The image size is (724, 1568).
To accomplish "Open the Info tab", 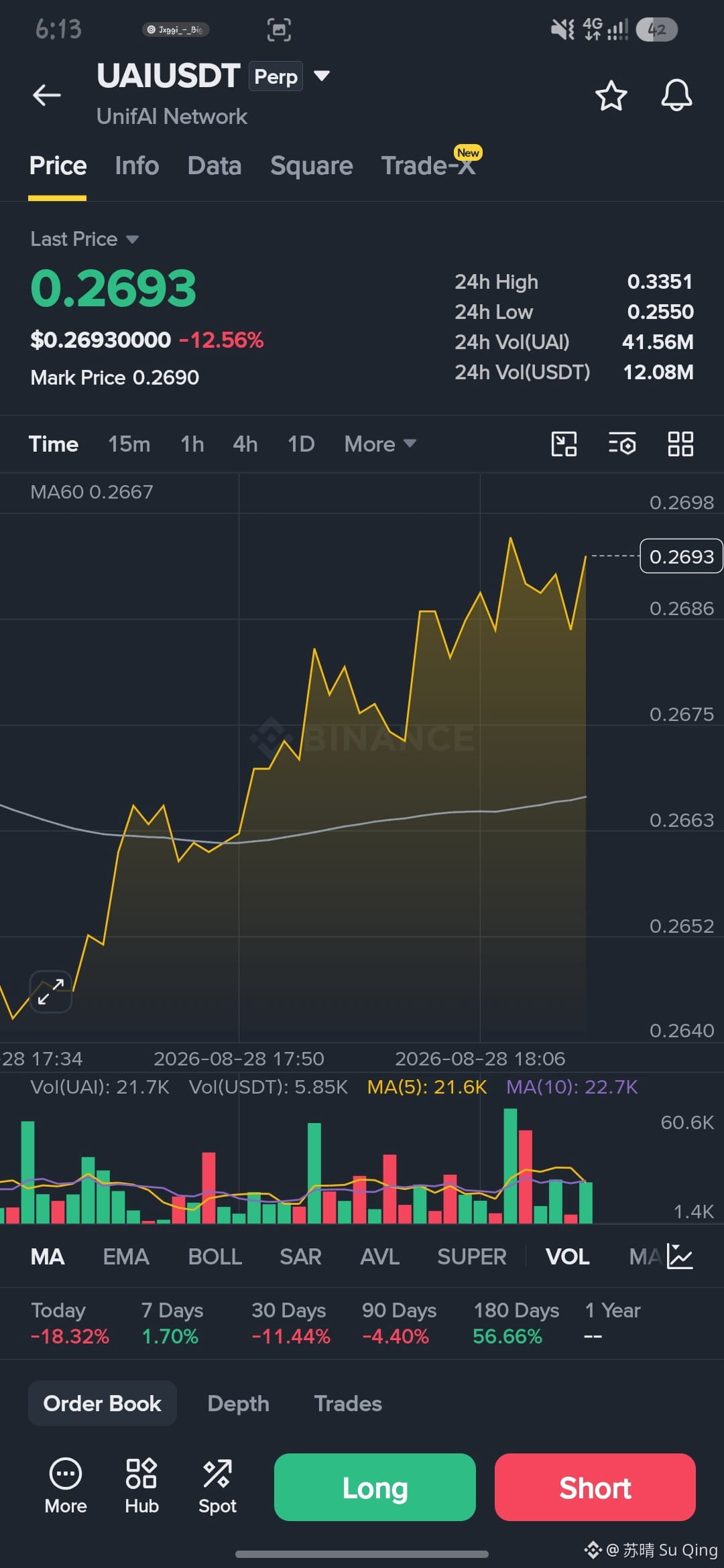I will coord(137,166).
